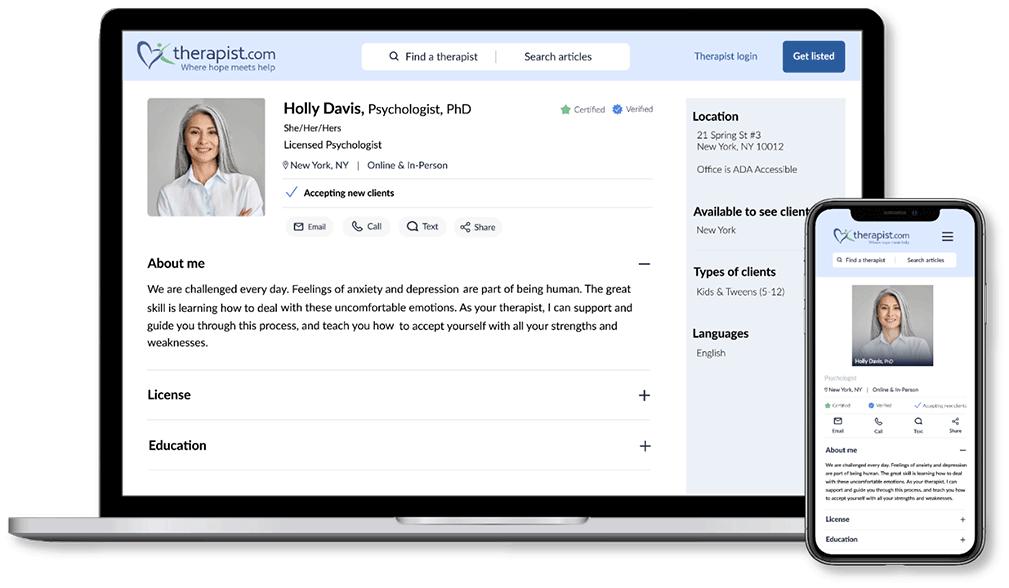Click the therapist.com logo on the laptop

point(206,56)
